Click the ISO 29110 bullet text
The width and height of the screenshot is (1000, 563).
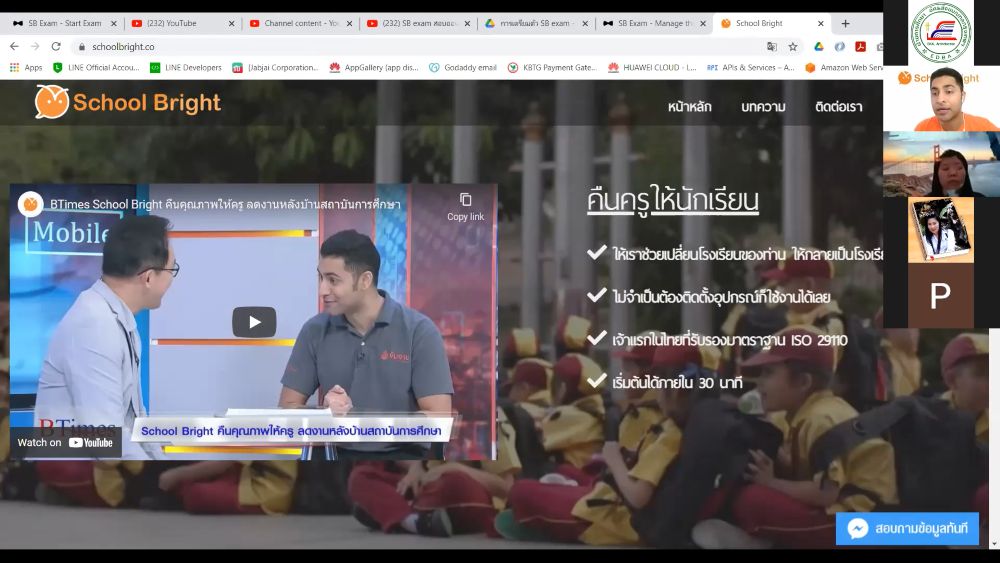[730, 340]
